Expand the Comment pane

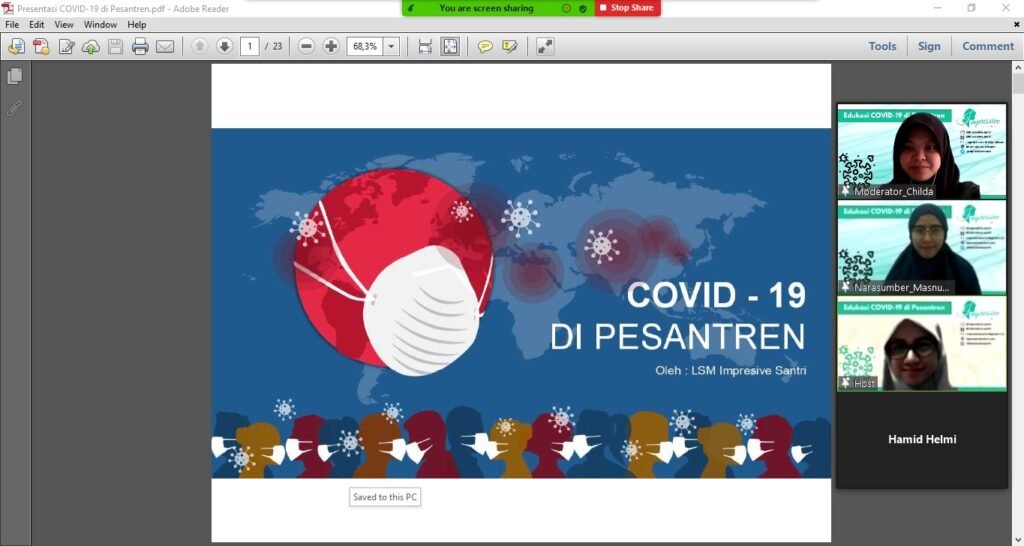(987, 46)
